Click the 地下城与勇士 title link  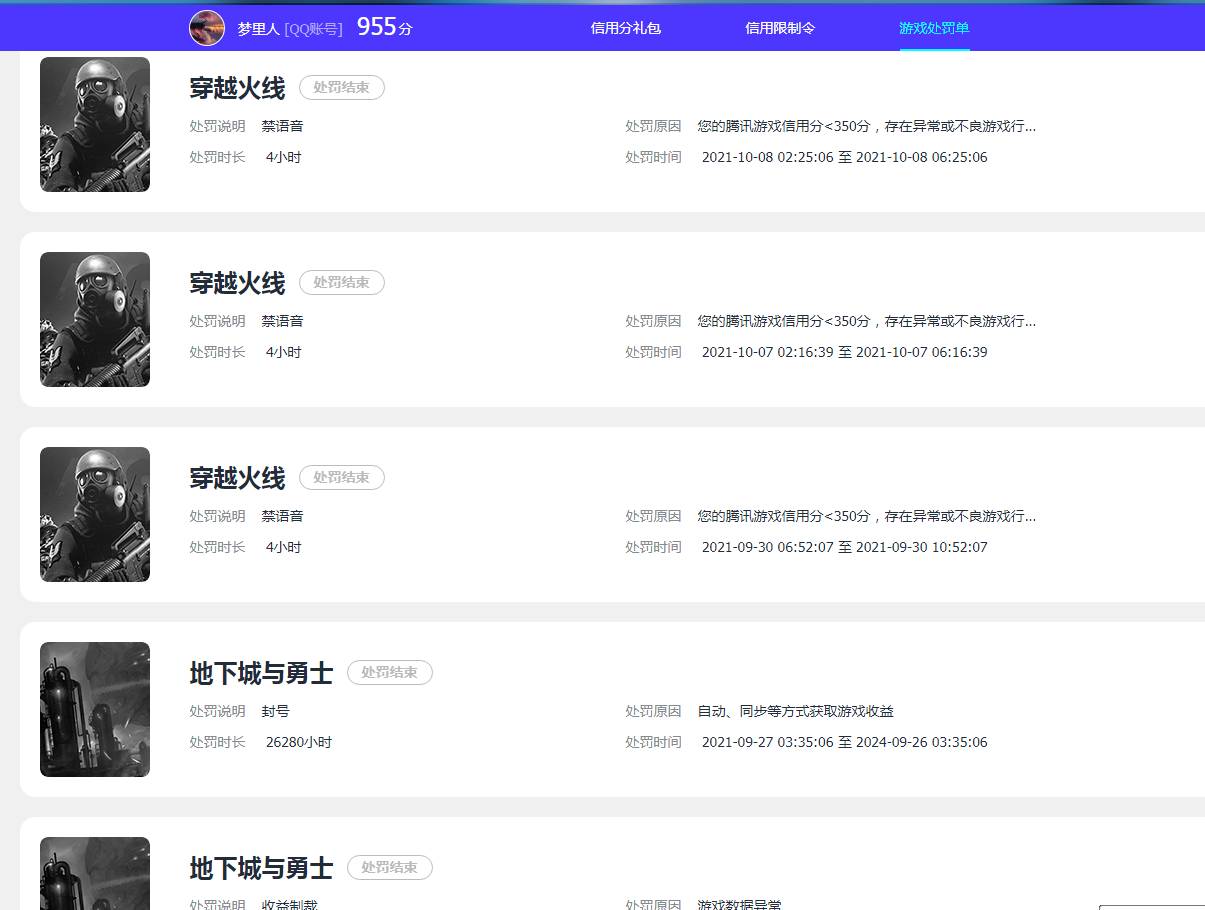pos(260,673)
